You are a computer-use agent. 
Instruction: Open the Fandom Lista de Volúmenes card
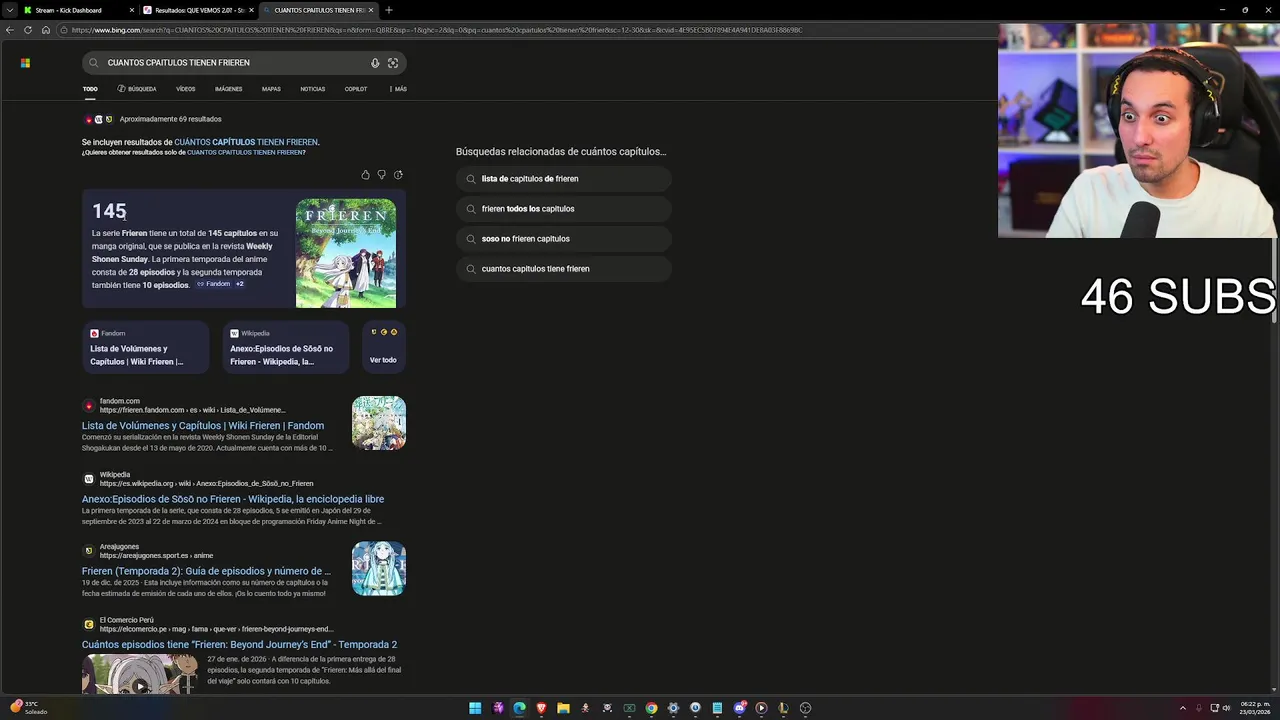146,347
